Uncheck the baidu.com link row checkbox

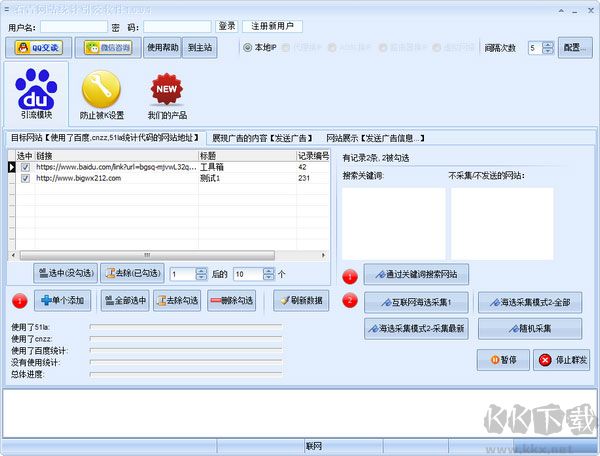pos(25,167)
